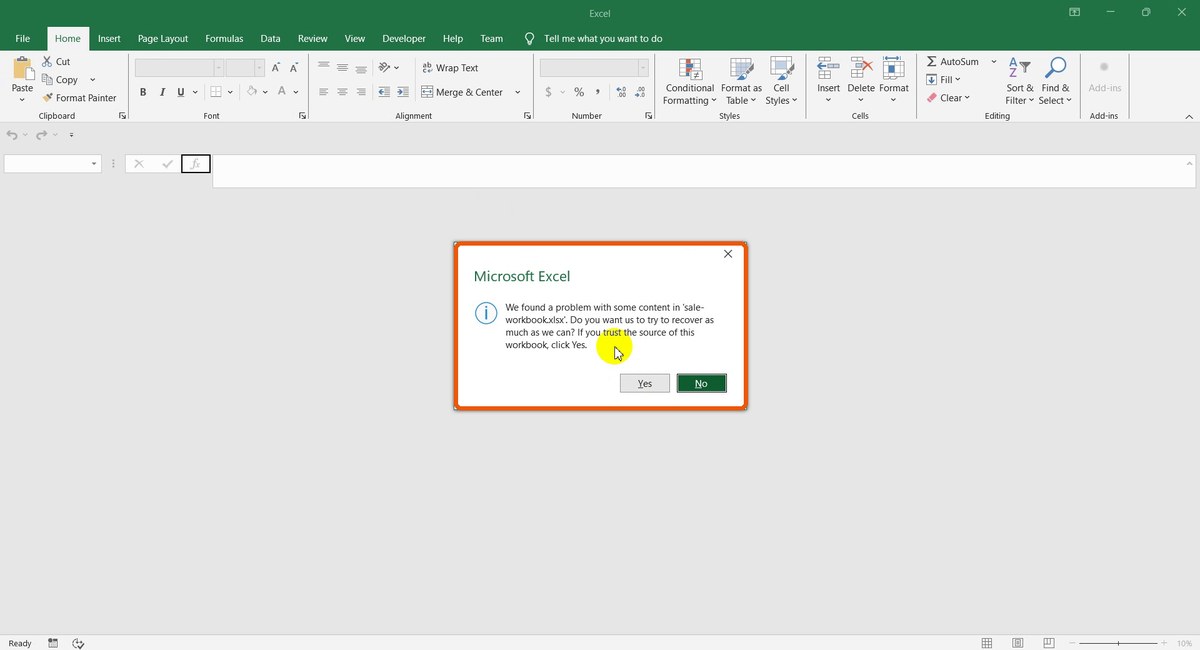The height and width of the screenshot is (650, 1200).
Task: Click the Increase Decimal icon
Action: tap(621, 92)
